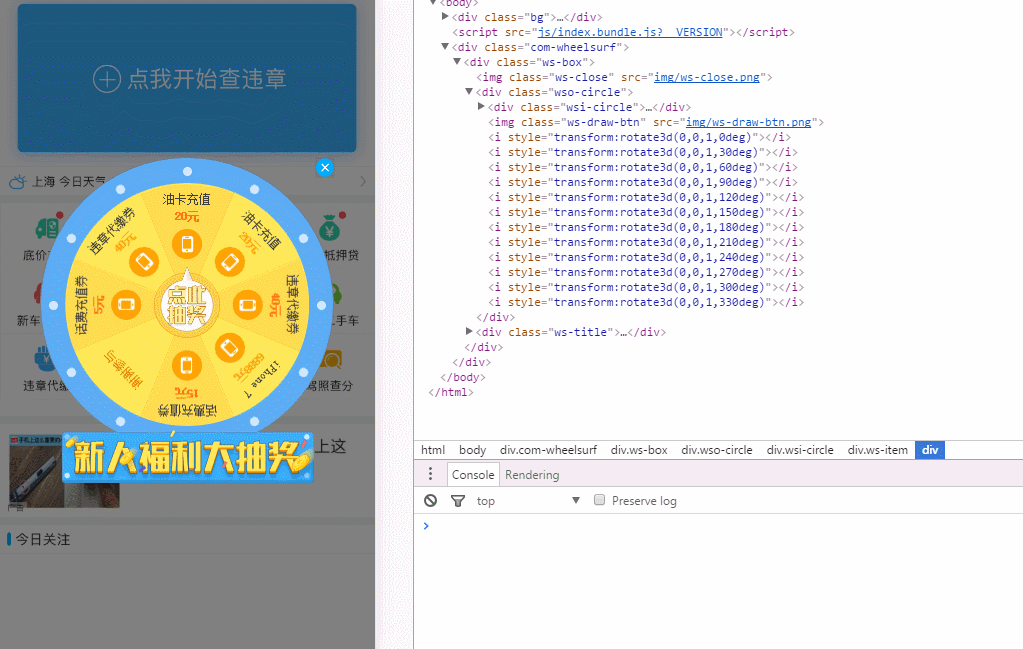The height and width of the screenshot is (649, 1023).
Task: Close the lottery wheel popup
Action: point(325,168)
